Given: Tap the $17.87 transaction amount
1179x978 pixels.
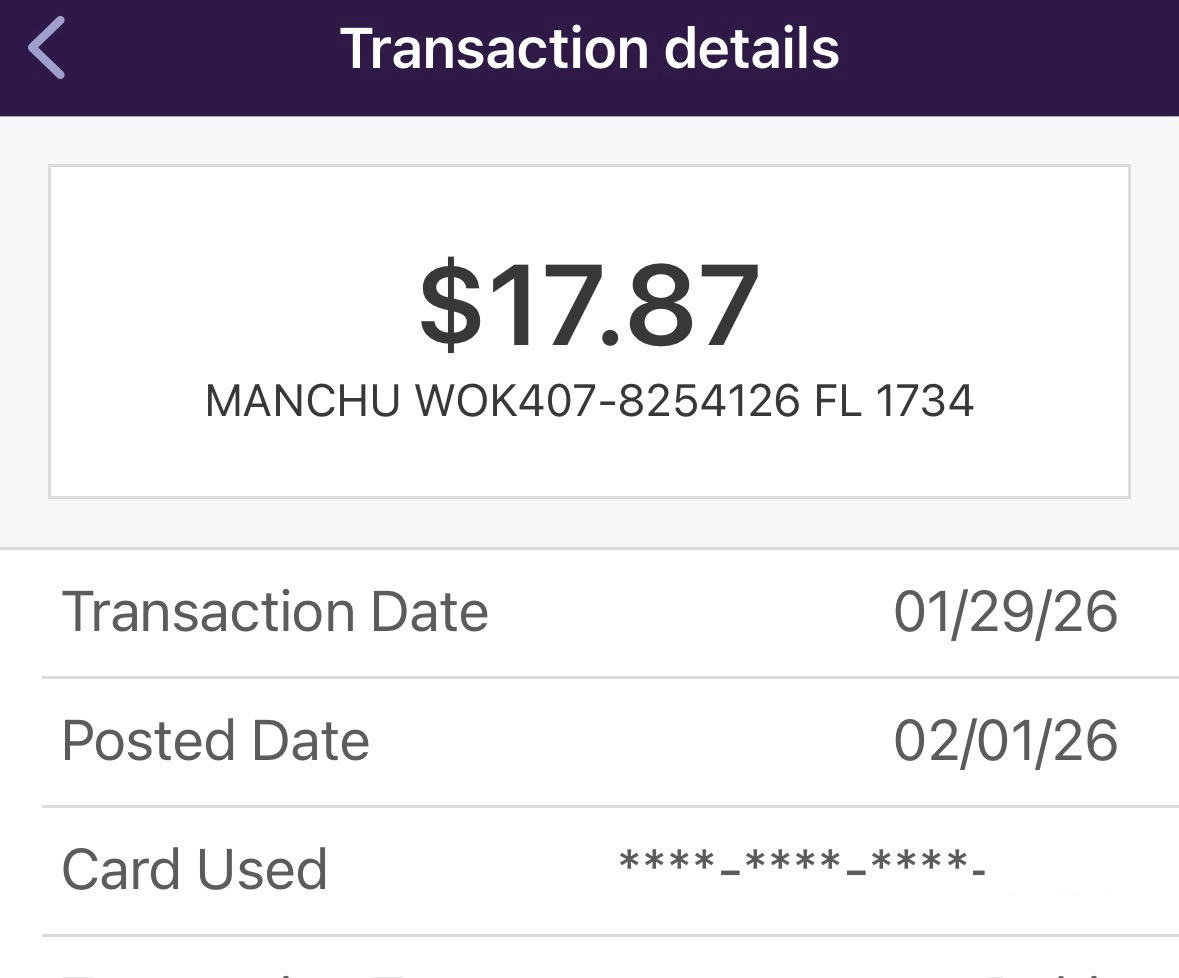Looking at the screenshot, I should tap(589, 306).
